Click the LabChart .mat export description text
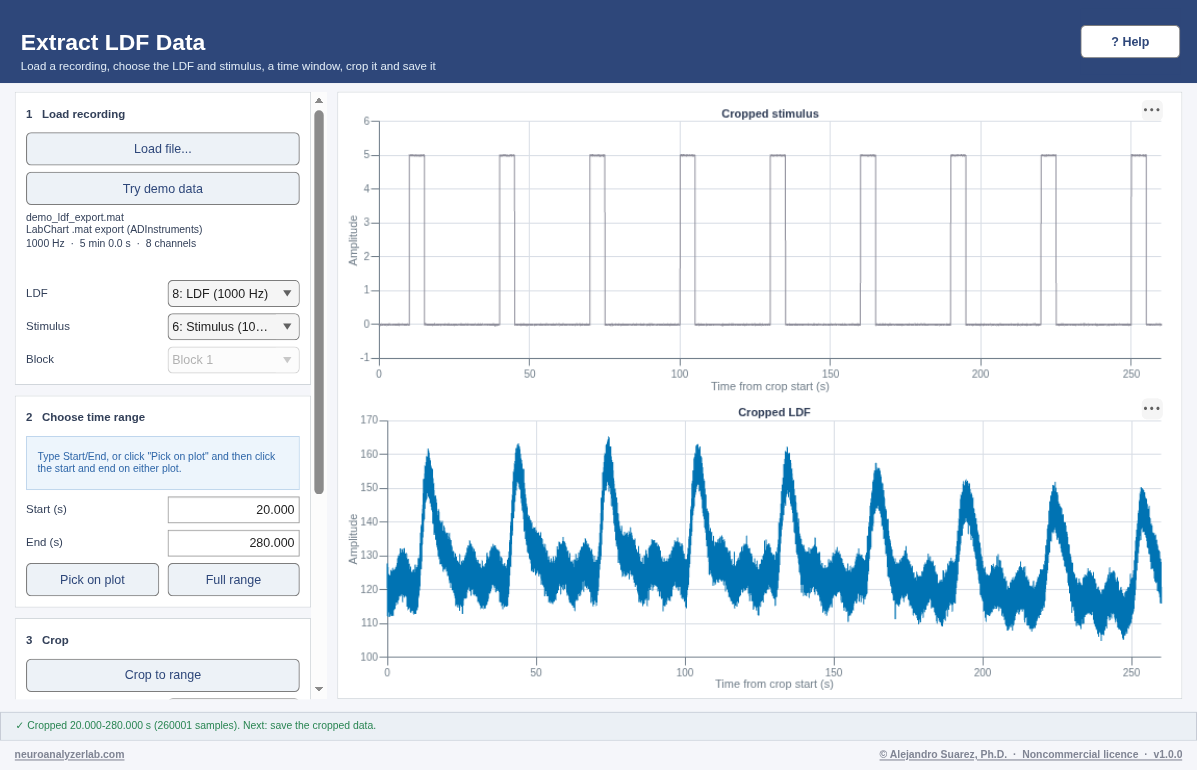1197x770 pixels. tap(114, 230)
